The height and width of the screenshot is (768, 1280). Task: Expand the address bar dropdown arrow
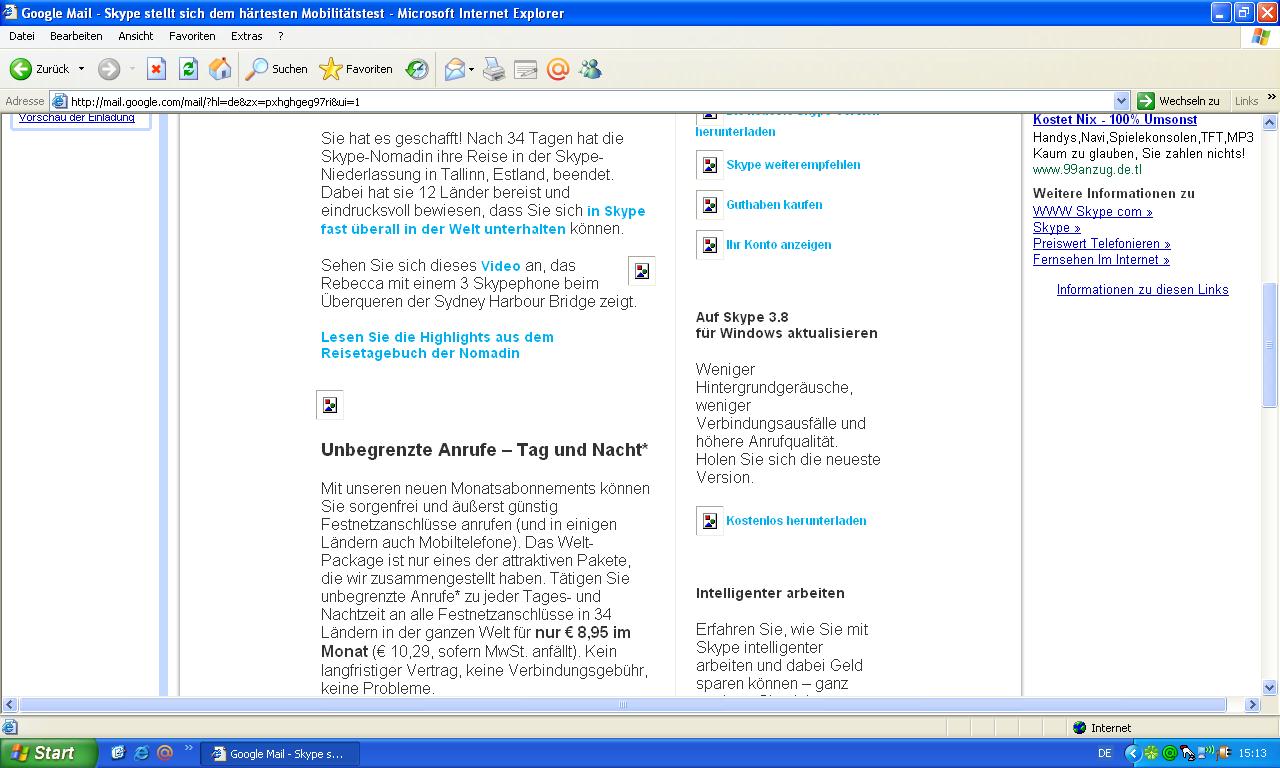point(1122,101)
